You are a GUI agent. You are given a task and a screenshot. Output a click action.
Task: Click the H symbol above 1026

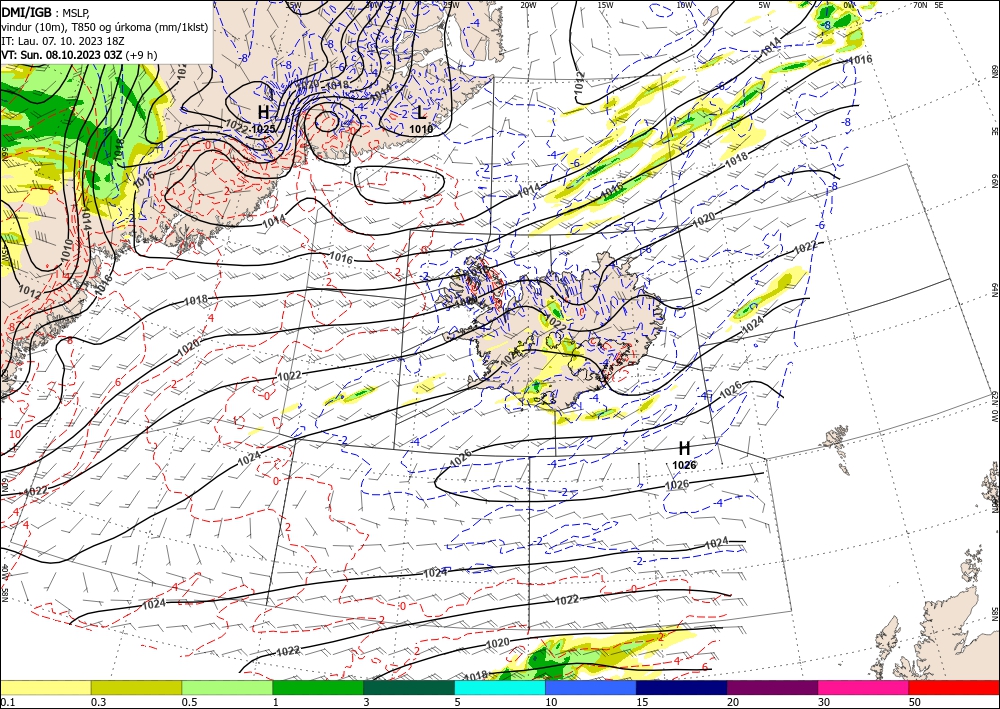click(x=684, y=448)
